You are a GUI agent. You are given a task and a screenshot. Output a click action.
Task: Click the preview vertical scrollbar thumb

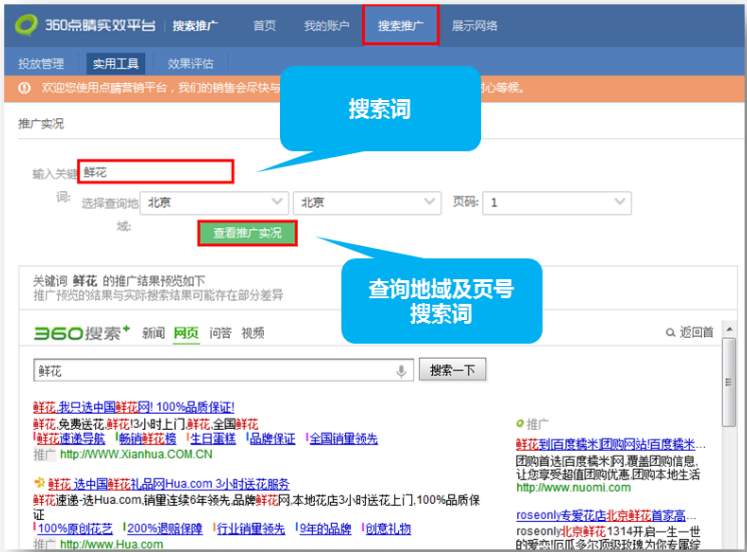click(729, 382)
